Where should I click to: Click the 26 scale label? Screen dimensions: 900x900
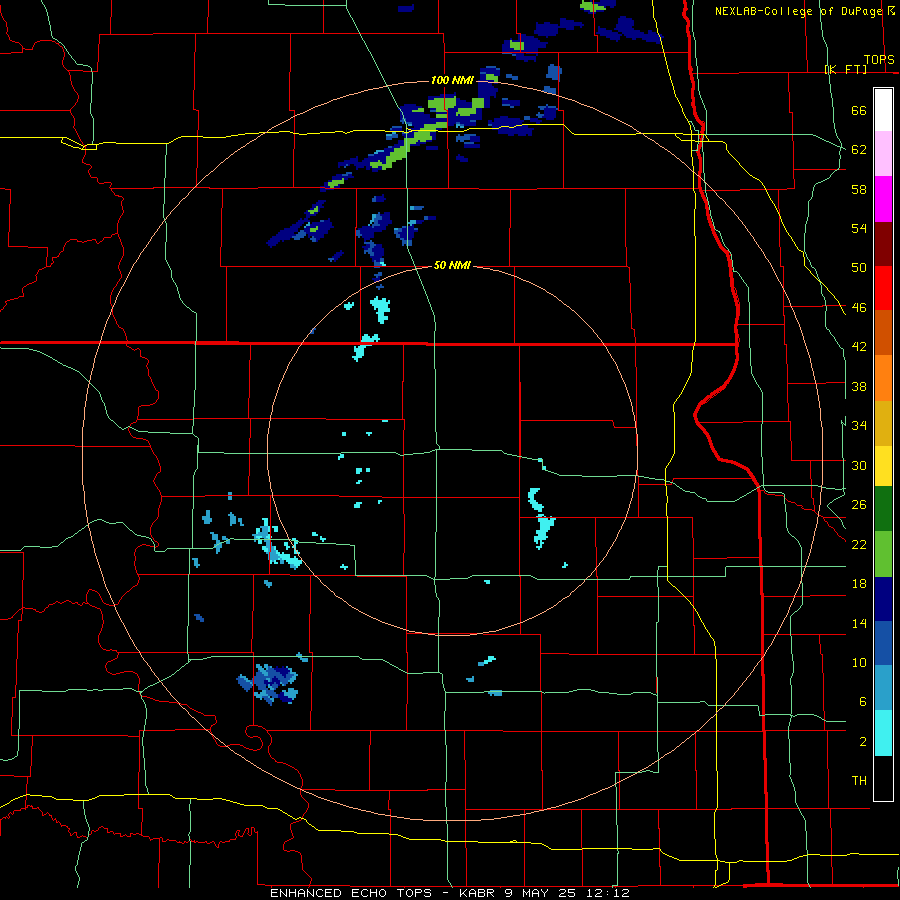[x=859, y=505]
